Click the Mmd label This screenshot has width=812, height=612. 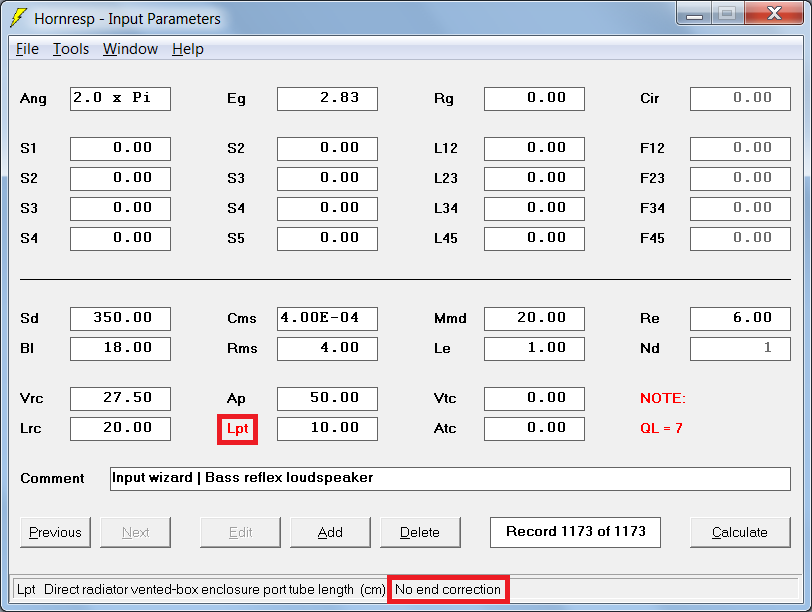pyautogui.click(x=450, y=319)
